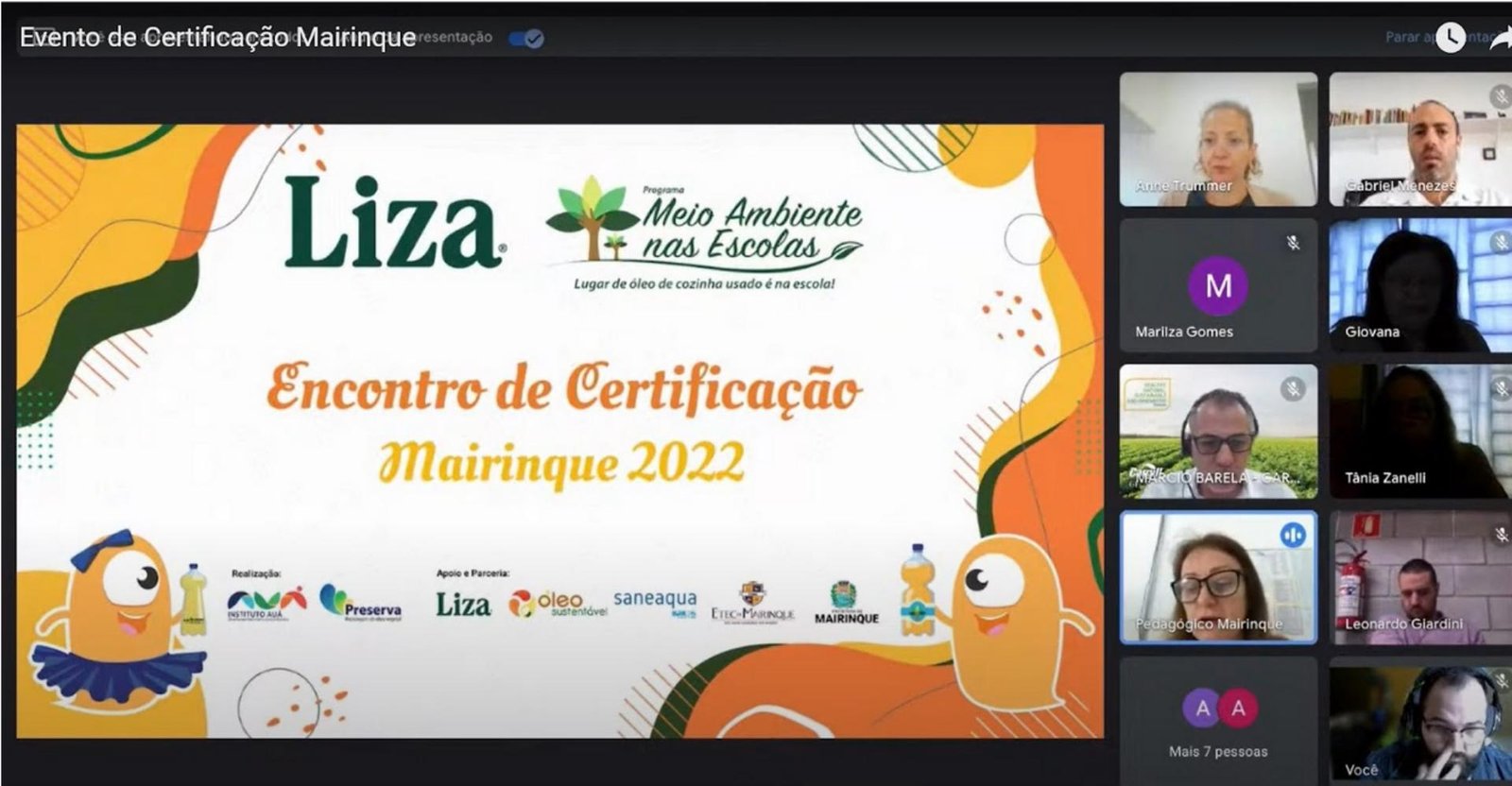
Task: Select Giovana's video tile
Action: click(1420, 286)
